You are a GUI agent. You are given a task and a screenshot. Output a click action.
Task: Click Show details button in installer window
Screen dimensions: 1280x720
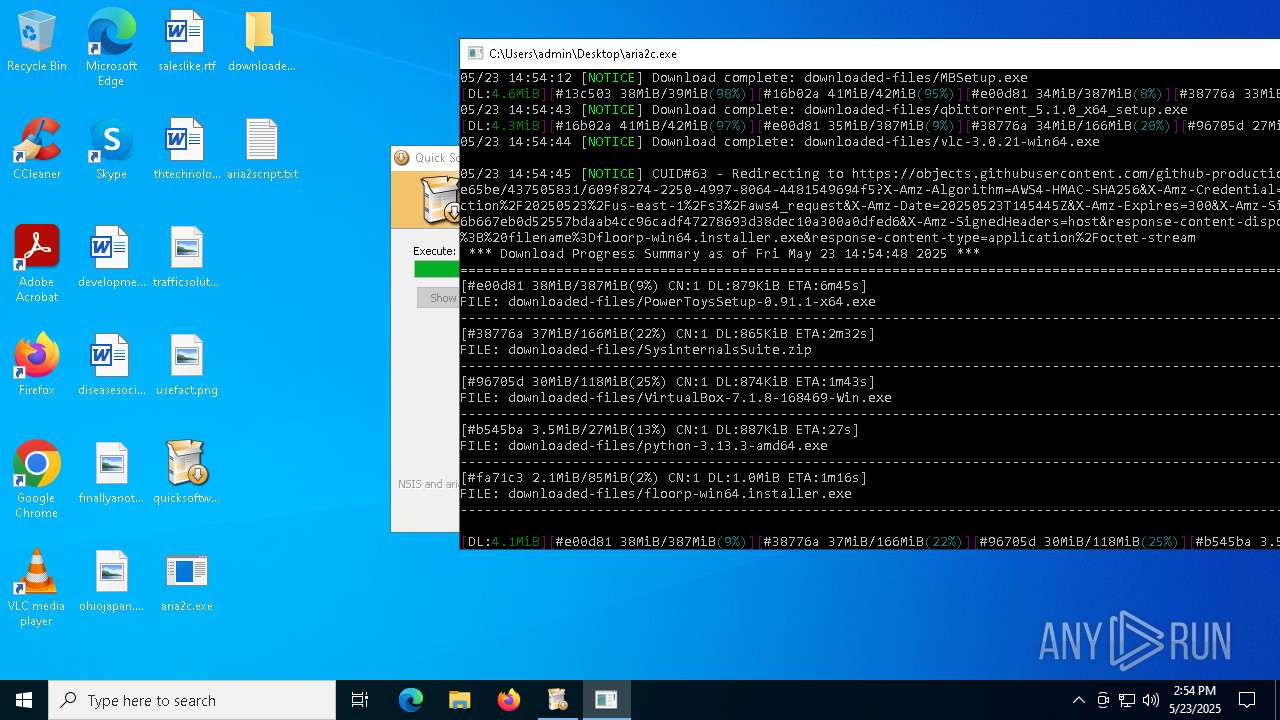pyautogui.click(x=438, y=298)
